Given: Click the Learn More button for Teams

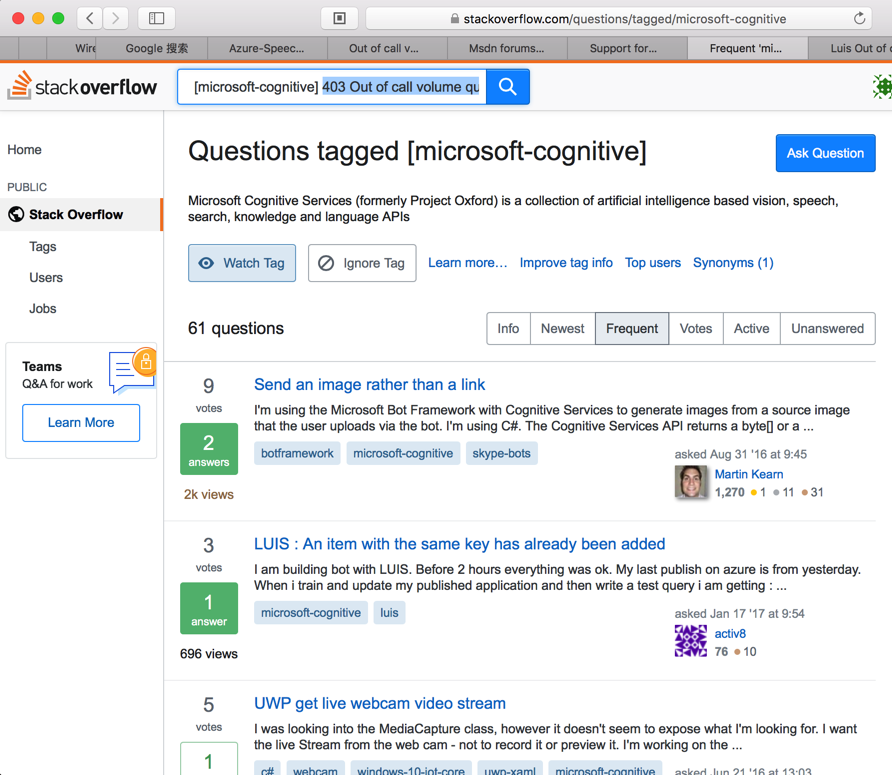Looking at the screenshot, I should click(81, 422).
